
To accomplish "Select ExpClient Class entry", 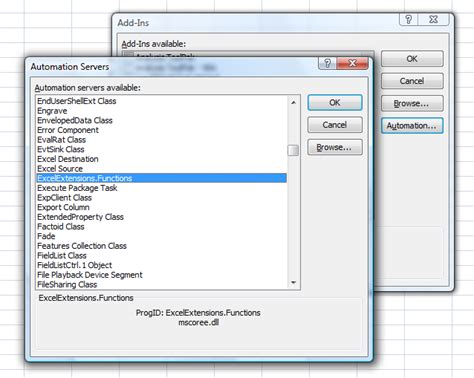I will tap(161, 198).
